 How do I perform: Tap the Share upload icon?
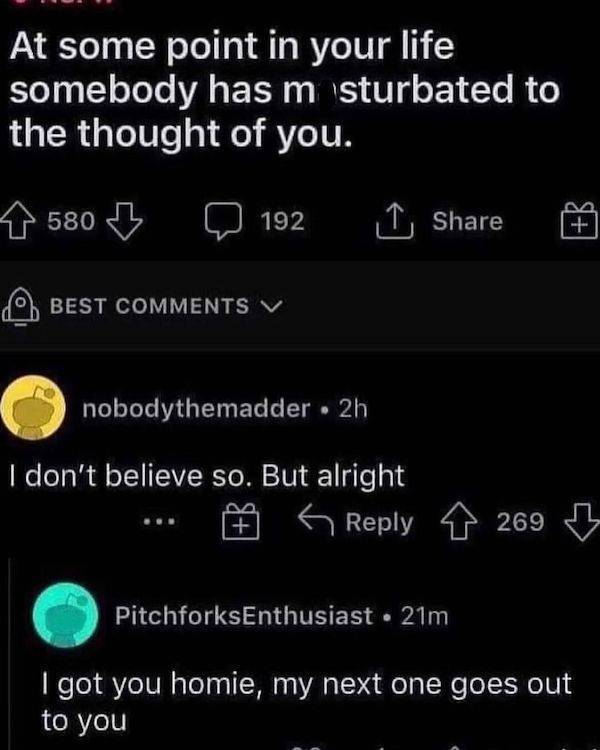click(x=395, y=221)
